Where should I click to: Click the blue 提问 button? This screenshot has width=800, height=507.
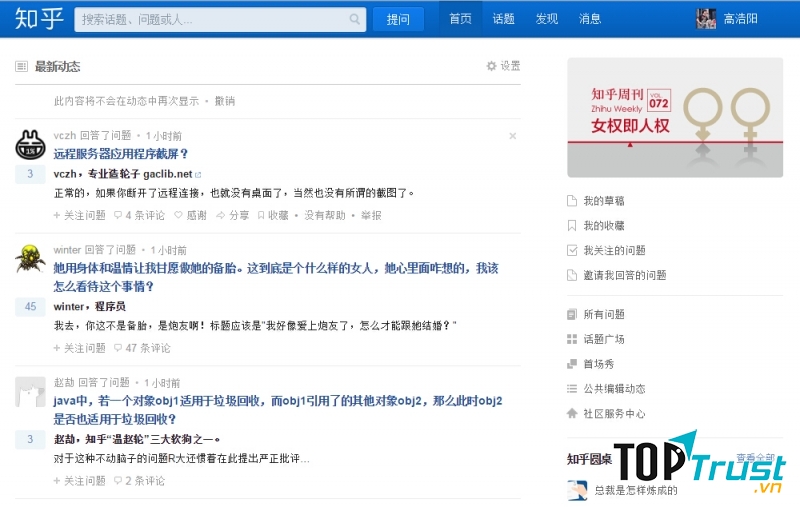(398, 19)
